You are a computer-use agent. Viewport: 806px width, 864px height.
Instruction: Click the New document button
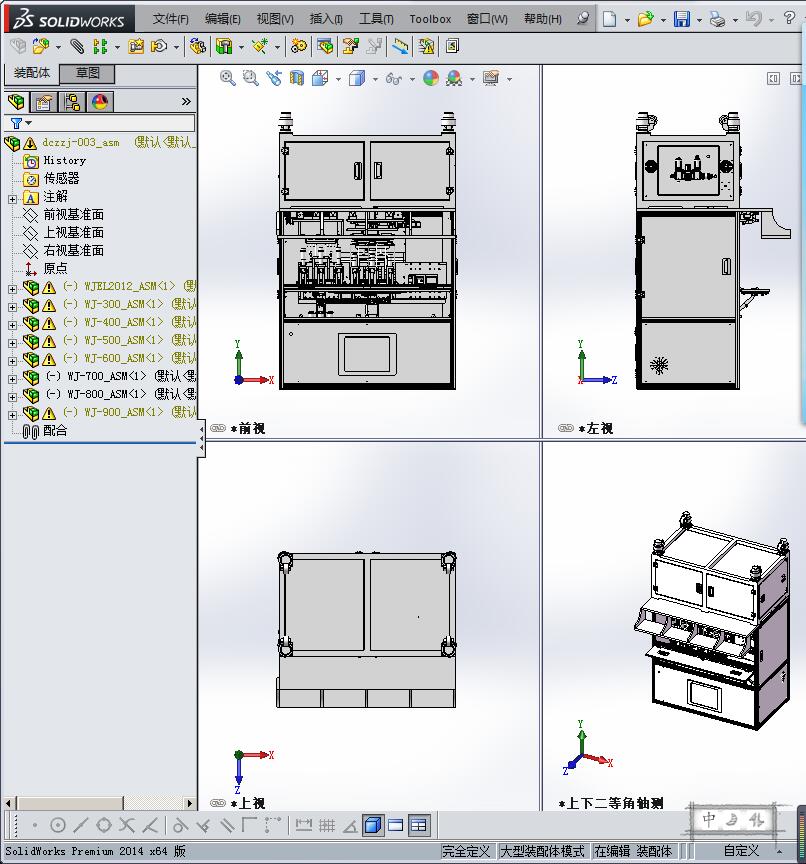pyautogui.click(x=609, y=19)
